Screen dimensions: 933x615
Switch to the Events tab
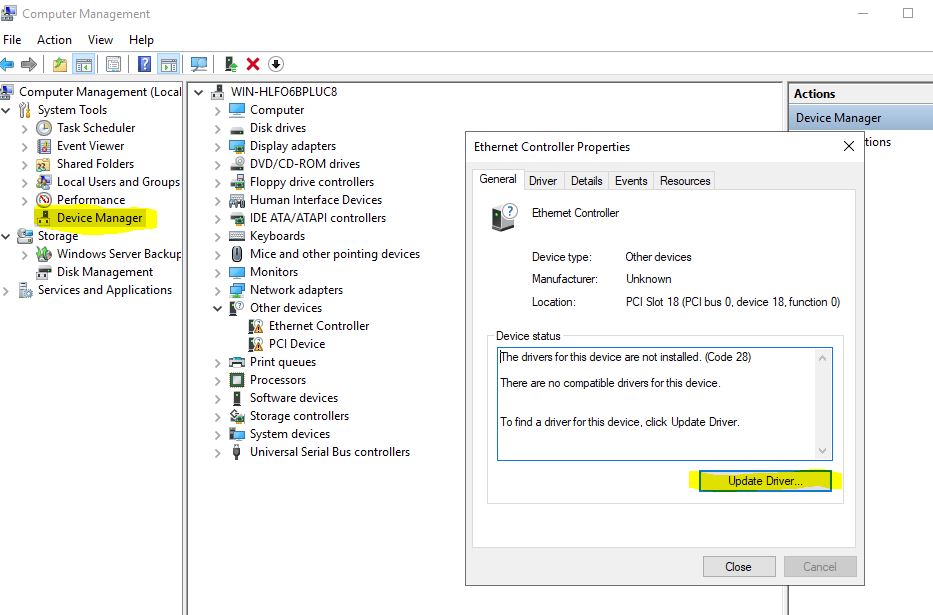point(631,181)
